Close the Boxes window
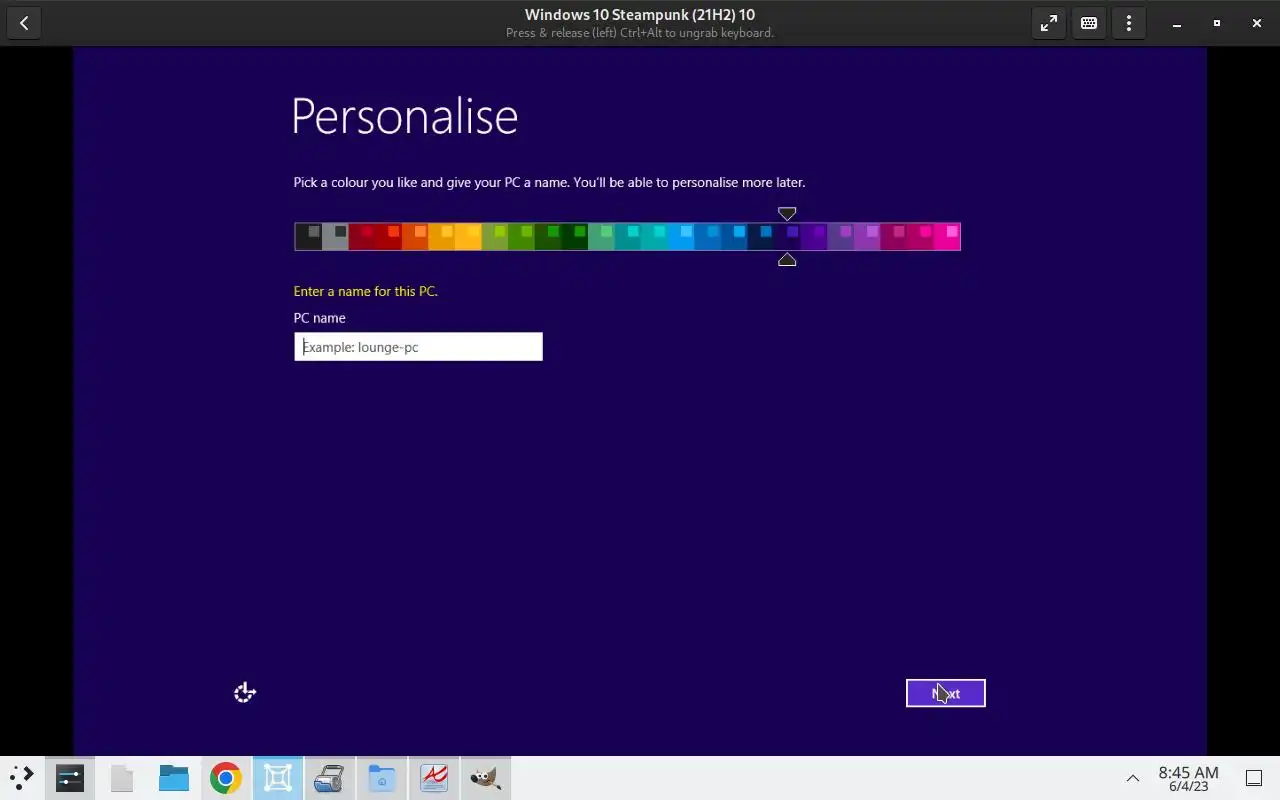Image resolution: width=1280 pixels, height=800 pixels. coord(1257,23)
